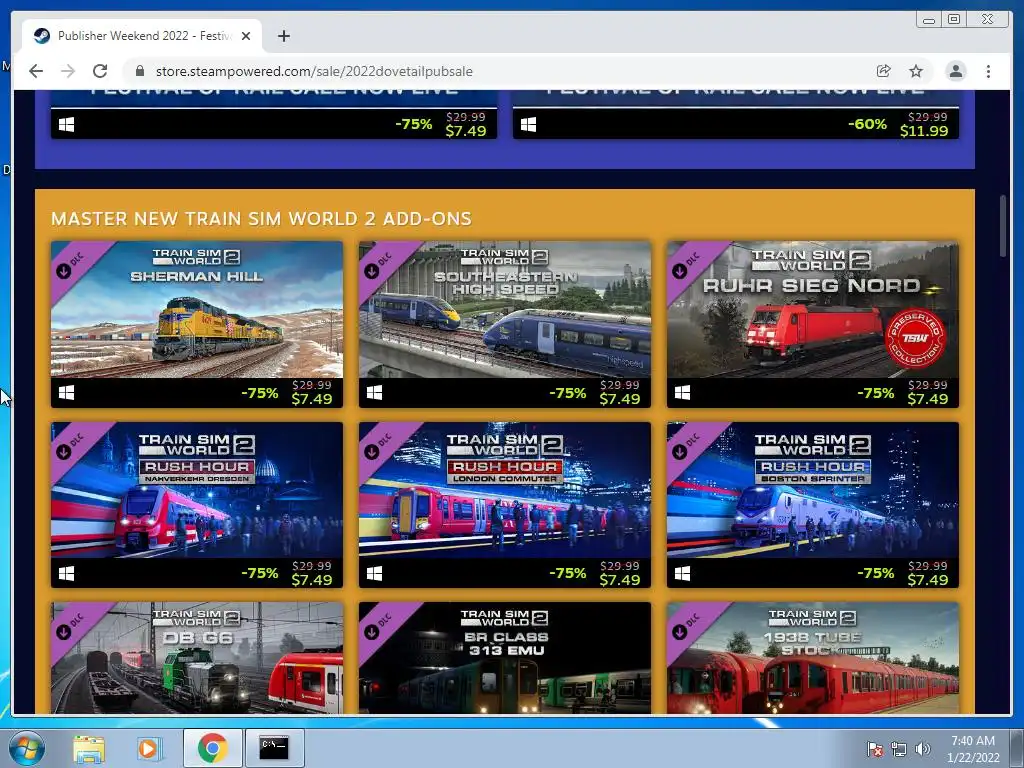
Task: Select the Publisher Weekend 2022 tab
Action: click(142, 36)
